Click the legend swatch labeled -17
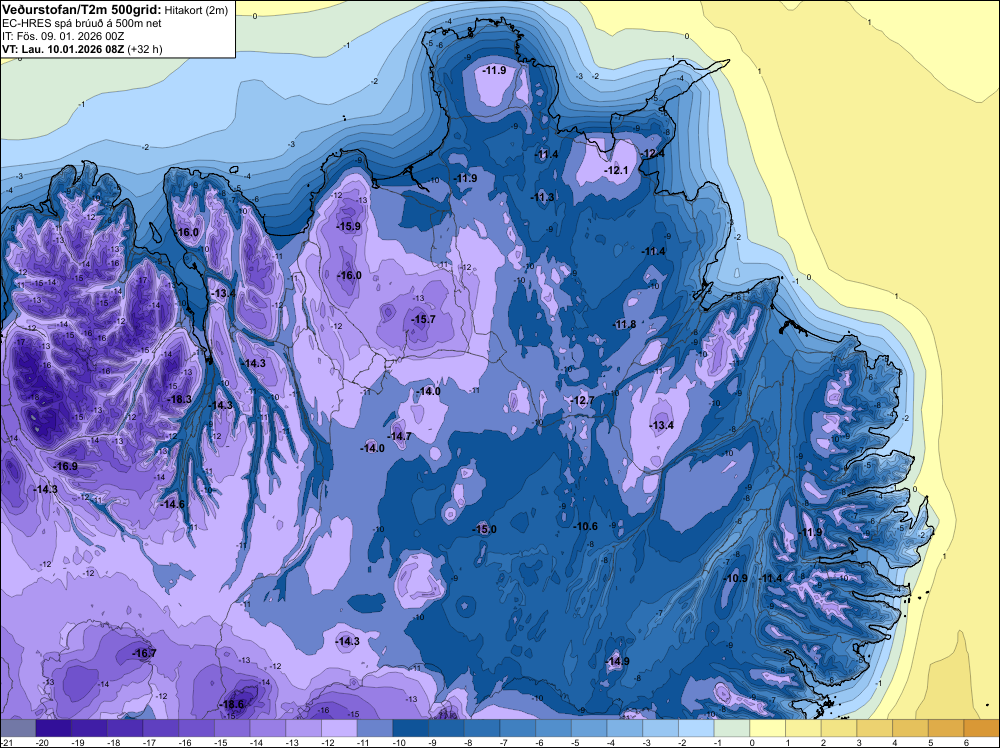The height and width of the screenshot is (748, 1000). pos(161,728)
